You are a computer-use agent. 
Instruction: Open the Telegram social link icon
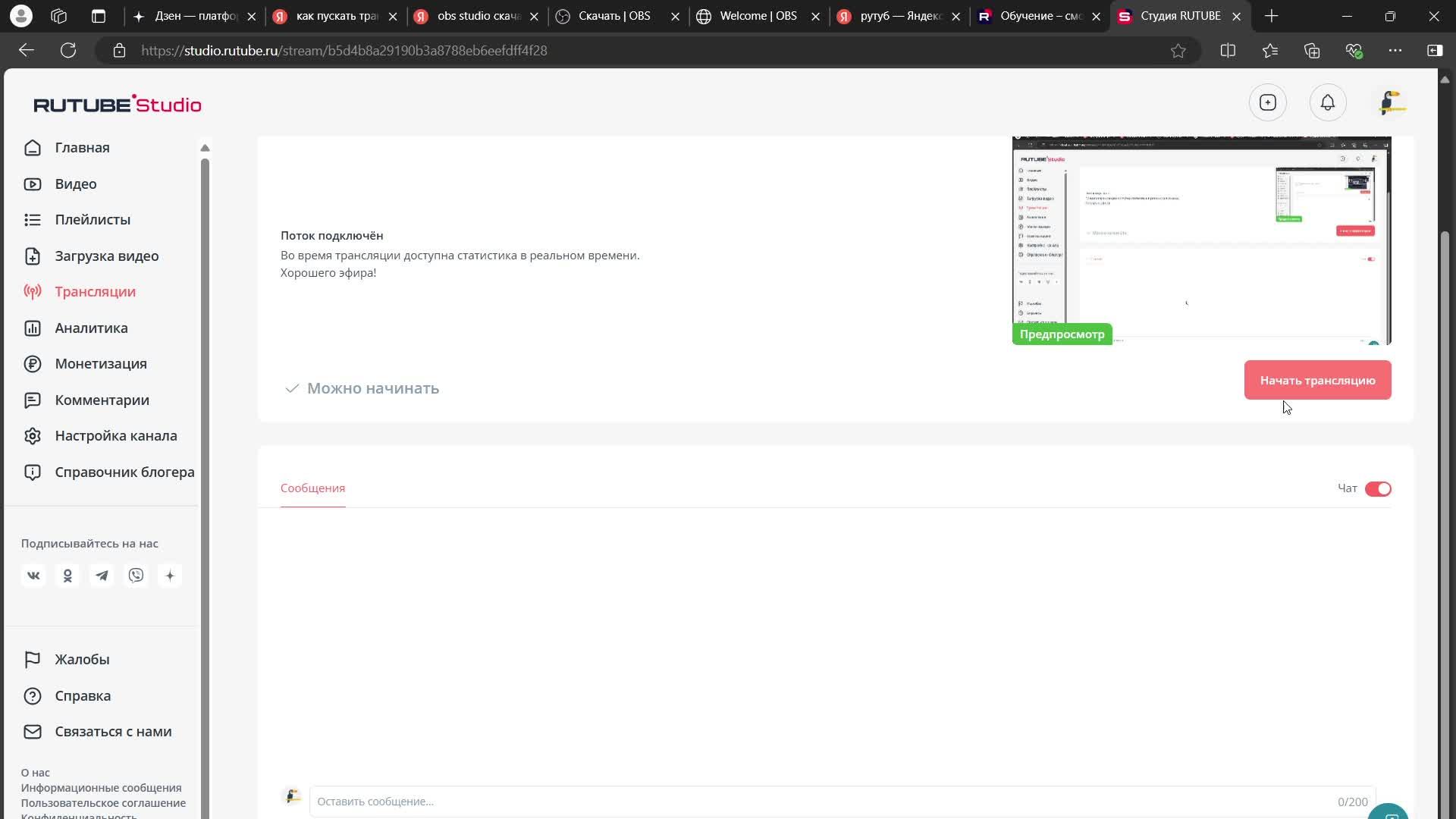coord(102,576)
